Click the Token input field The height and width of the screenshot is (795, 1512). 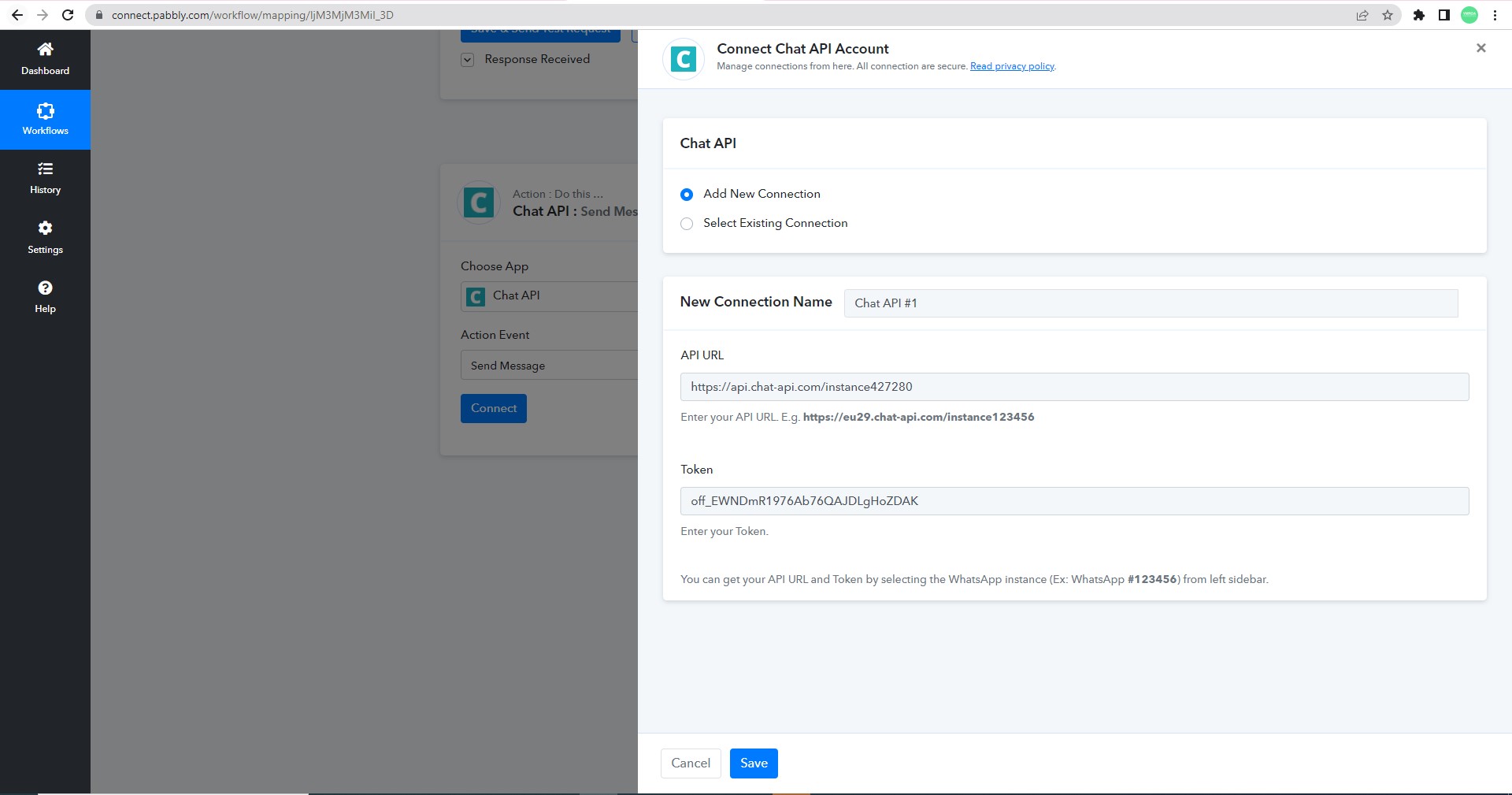click(x=1074, y=501)
